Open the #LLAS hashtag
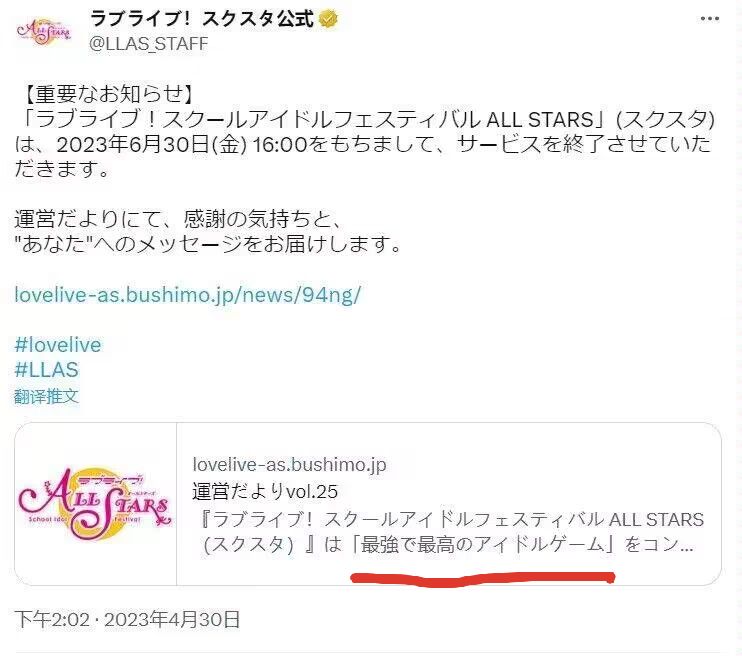 coord(46,370)
